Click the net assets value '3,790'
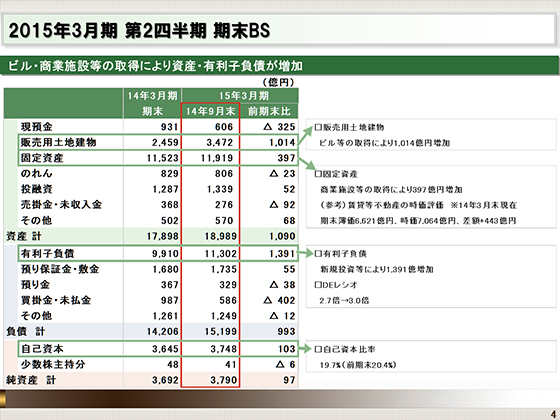This screenshot has height=420, width=560. pyautogui.click(x=224, y=380)
